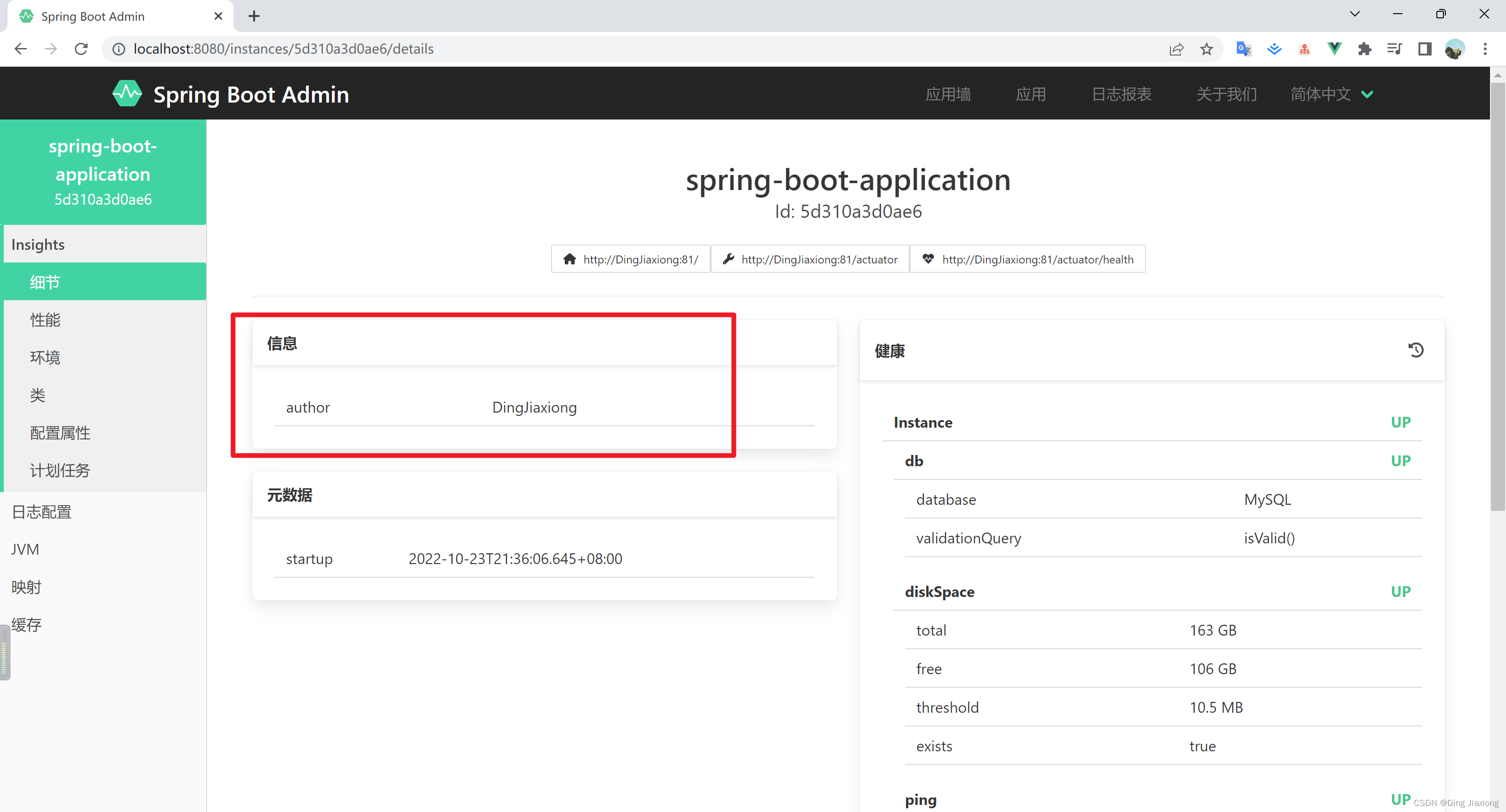Click the DingJiaxiong author value
Screen dimensions: 1506x812
[534, 407]
